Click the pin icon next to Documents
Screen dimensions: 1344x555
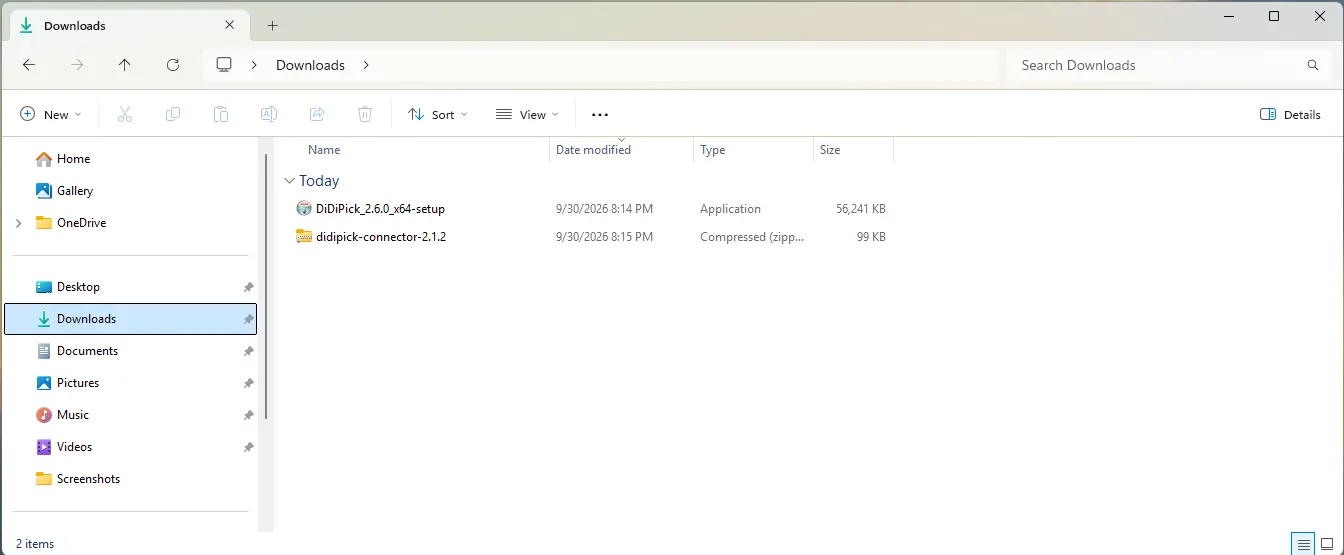[248, 351]
